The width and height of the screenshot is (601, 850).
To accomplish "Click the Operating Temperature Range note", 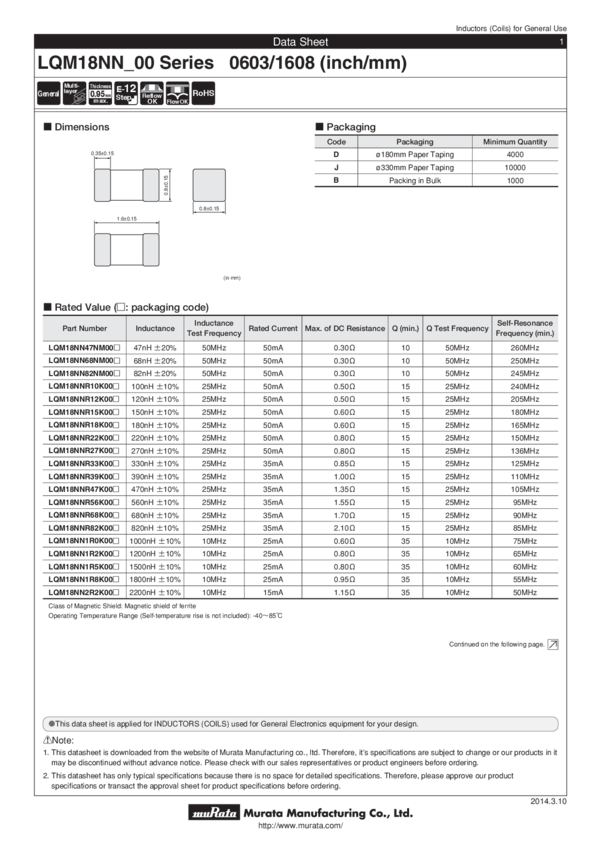I will coord(165,616).
